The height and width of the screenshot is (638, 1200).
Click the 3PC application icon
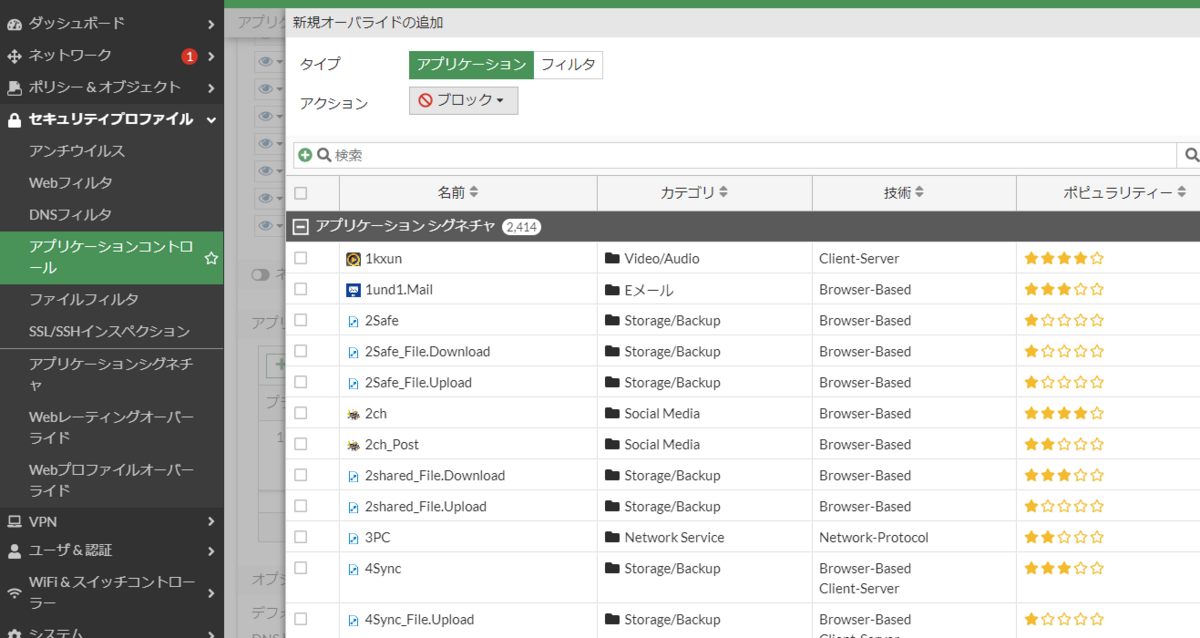[x=353, y=538]
